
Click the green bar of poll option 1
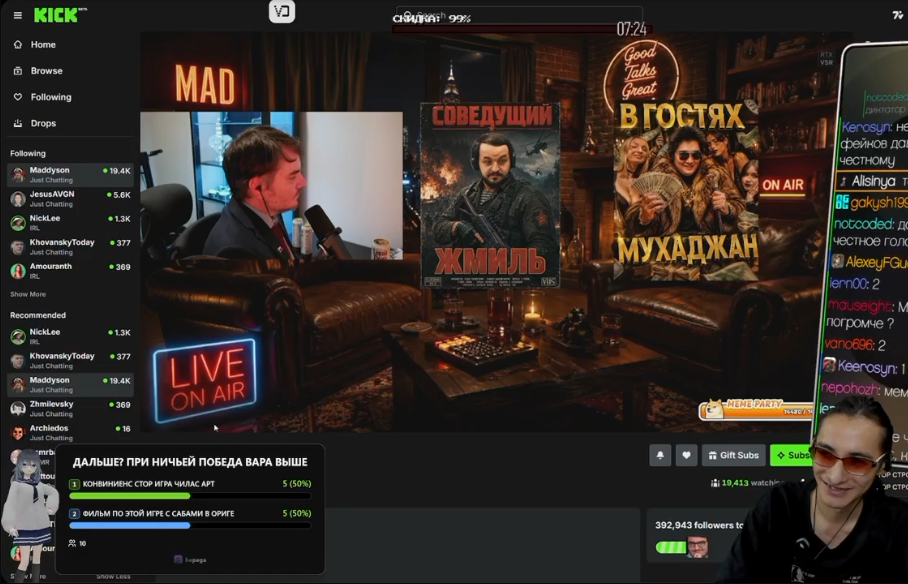tap(130, 496)
